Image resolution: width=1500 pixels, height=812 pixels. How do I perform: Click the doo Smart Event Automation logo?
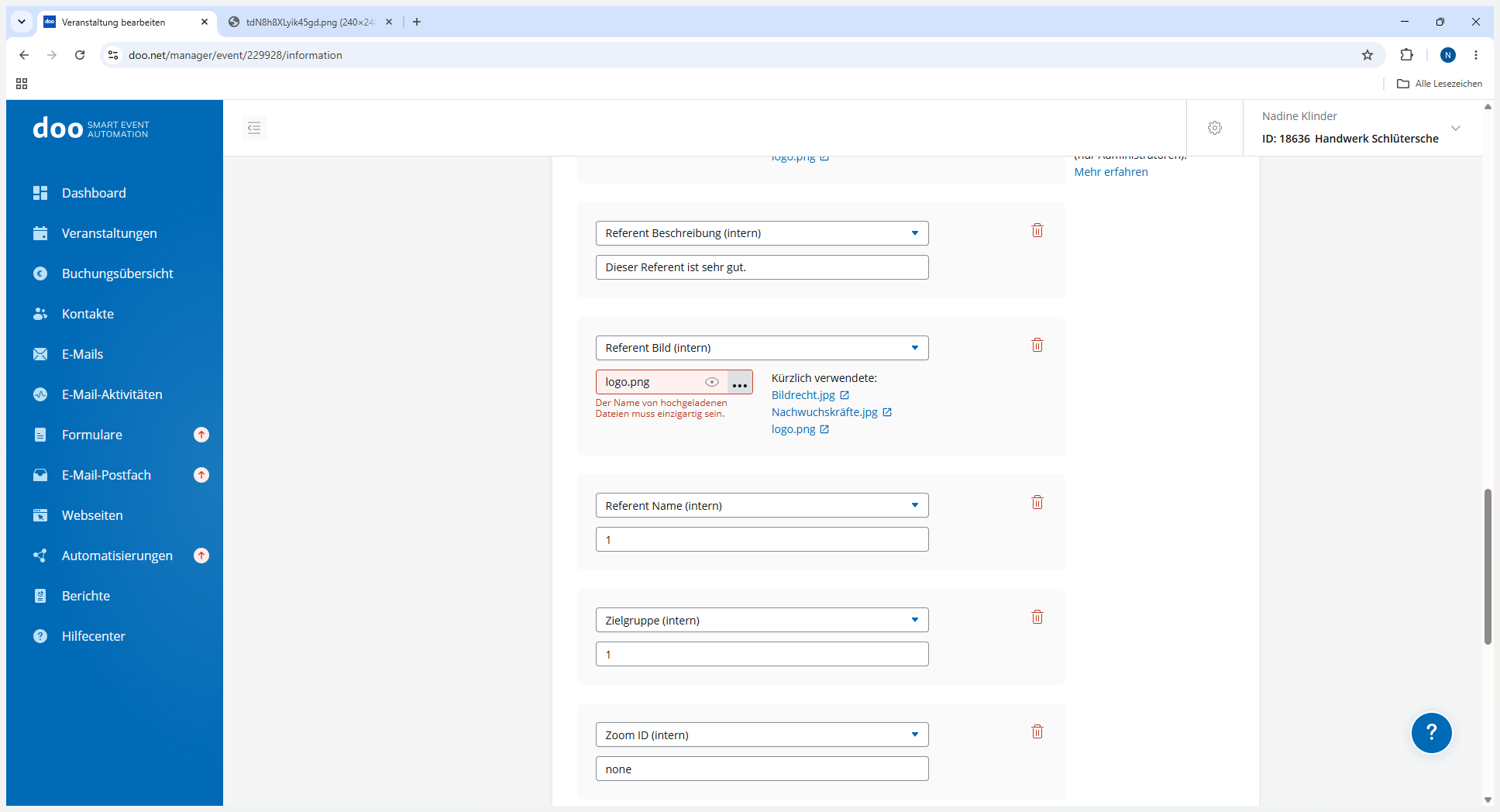click(91, 128)
